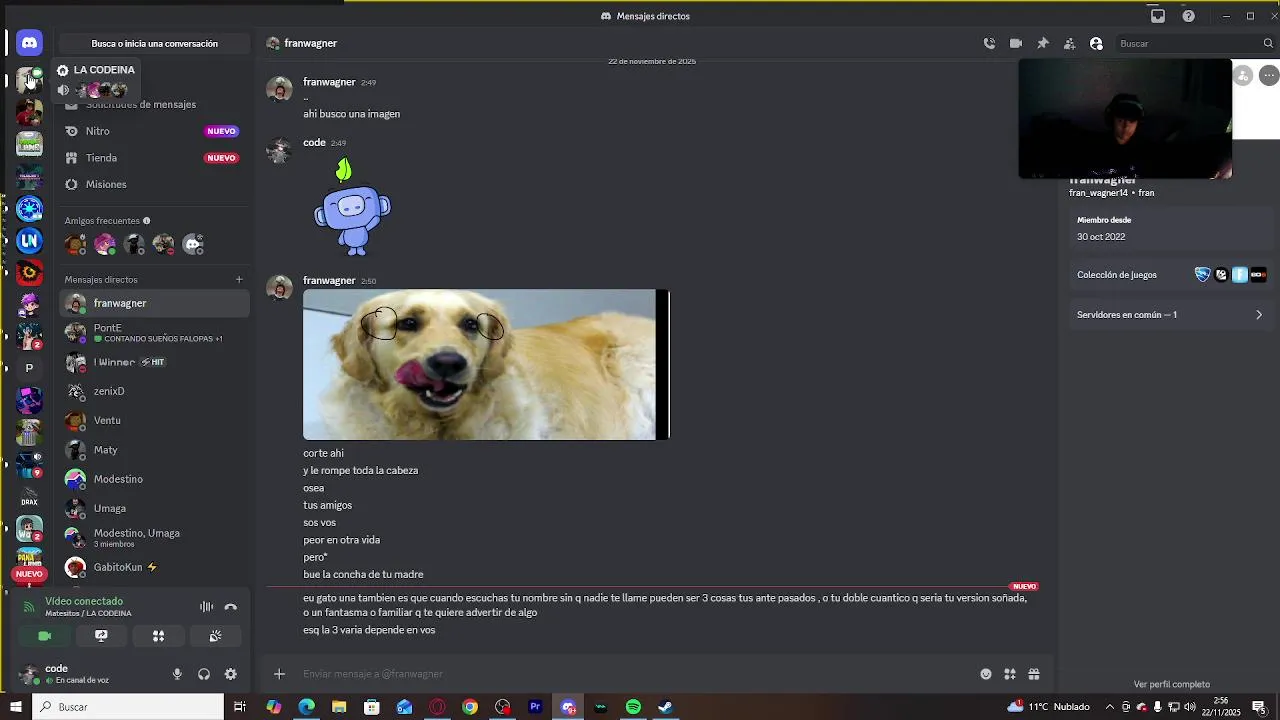The width and height of the screenshot is (1280, 720).
Task: Open the LN server icon
Action: tap(29, 240)
